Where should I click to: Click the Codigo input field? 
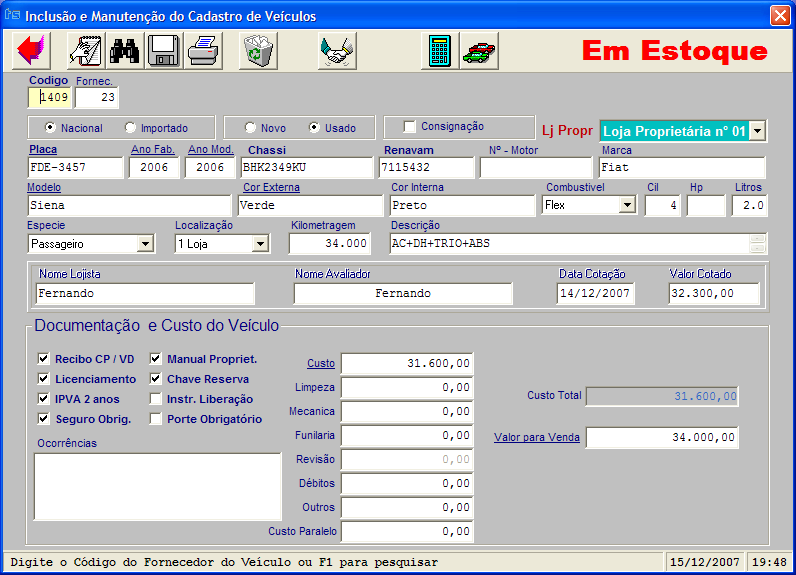(49, 97)
